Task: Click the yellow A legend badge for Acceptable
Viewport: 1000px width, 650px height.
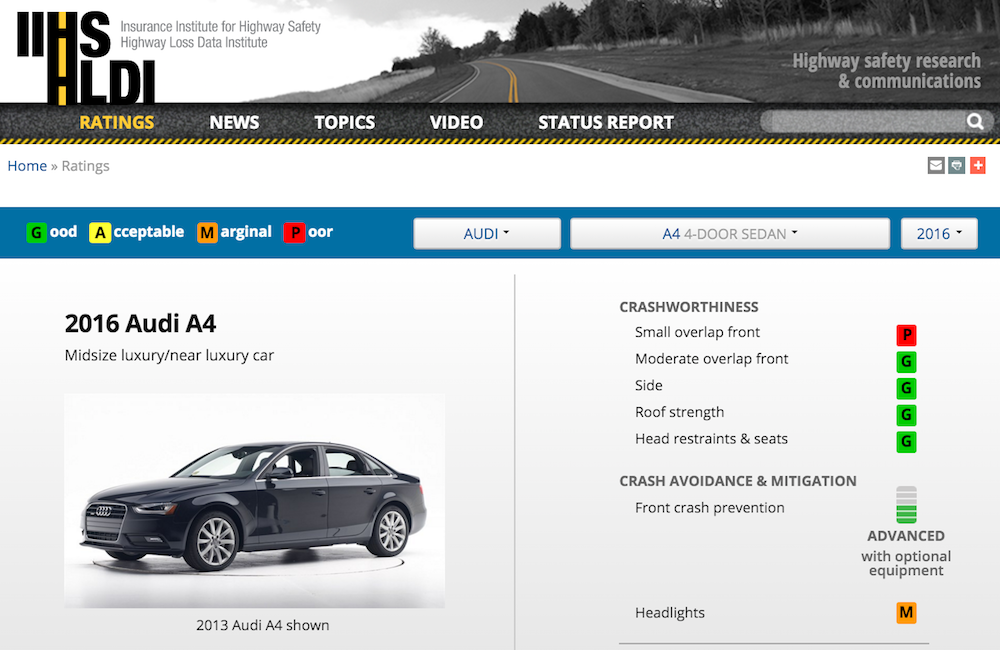Action: point(99,233)
